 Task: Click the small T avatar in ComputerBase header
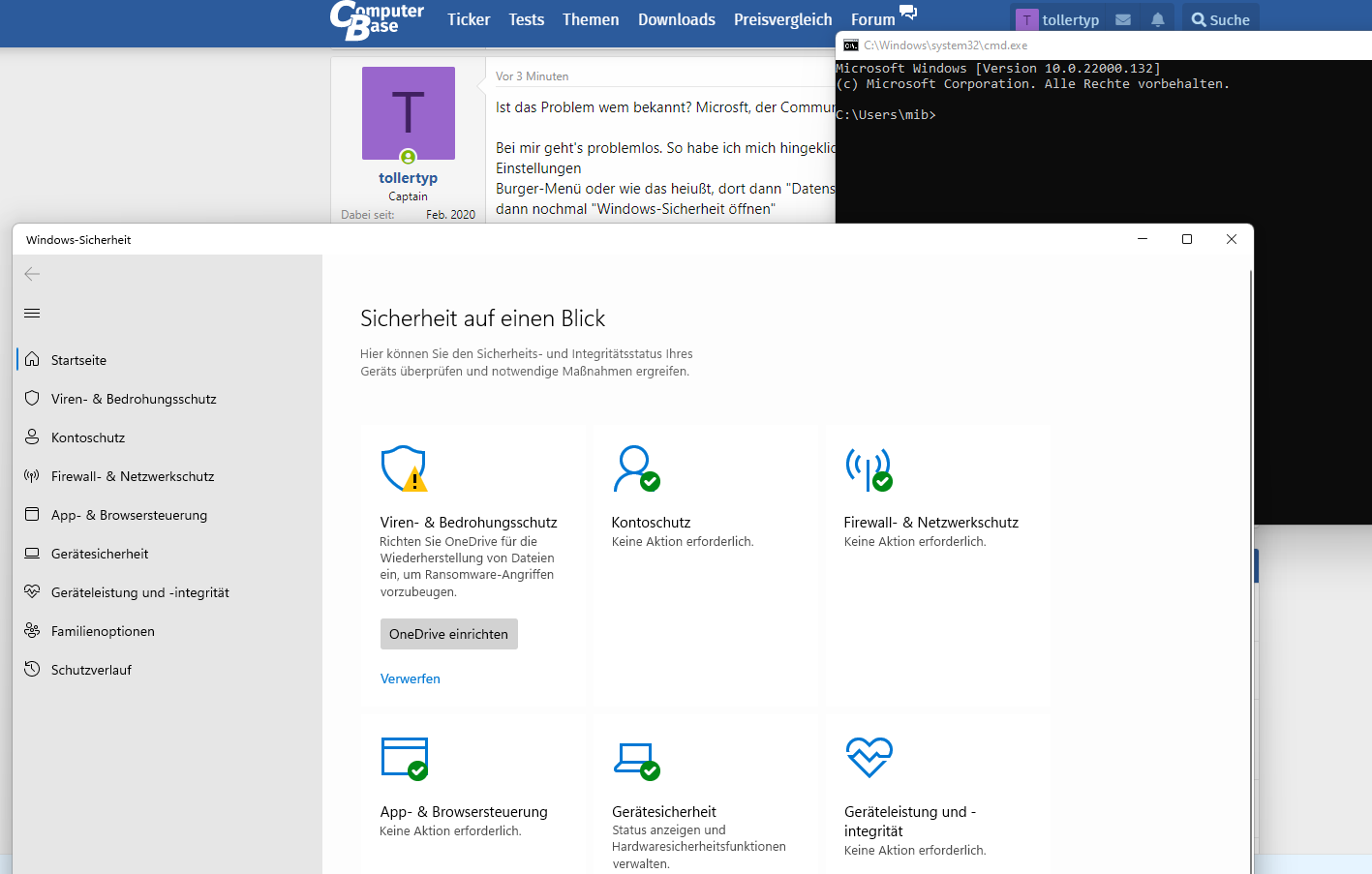[x=1027, y=19]
